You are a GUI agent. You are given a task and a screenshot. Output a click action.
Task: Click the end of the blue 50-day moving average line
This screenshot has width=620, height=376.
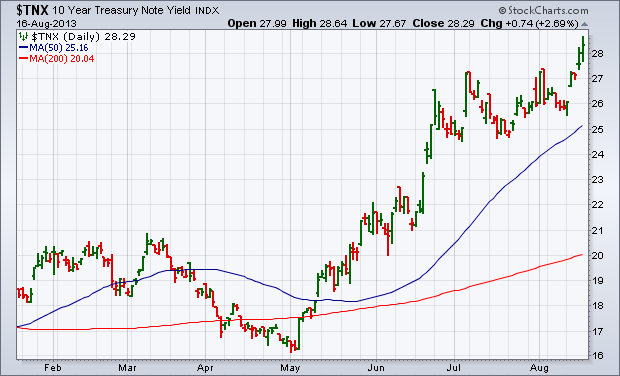[582, 126]
